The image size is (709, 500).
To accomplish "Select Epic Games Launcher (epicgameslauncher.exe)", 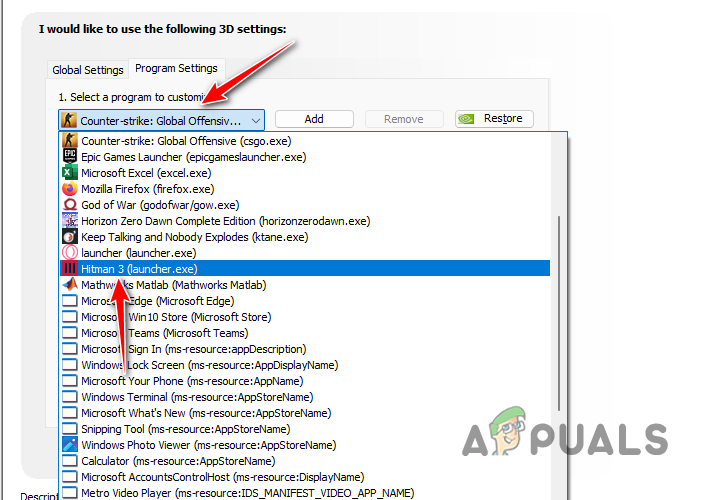I will click(x=305, y=156).
